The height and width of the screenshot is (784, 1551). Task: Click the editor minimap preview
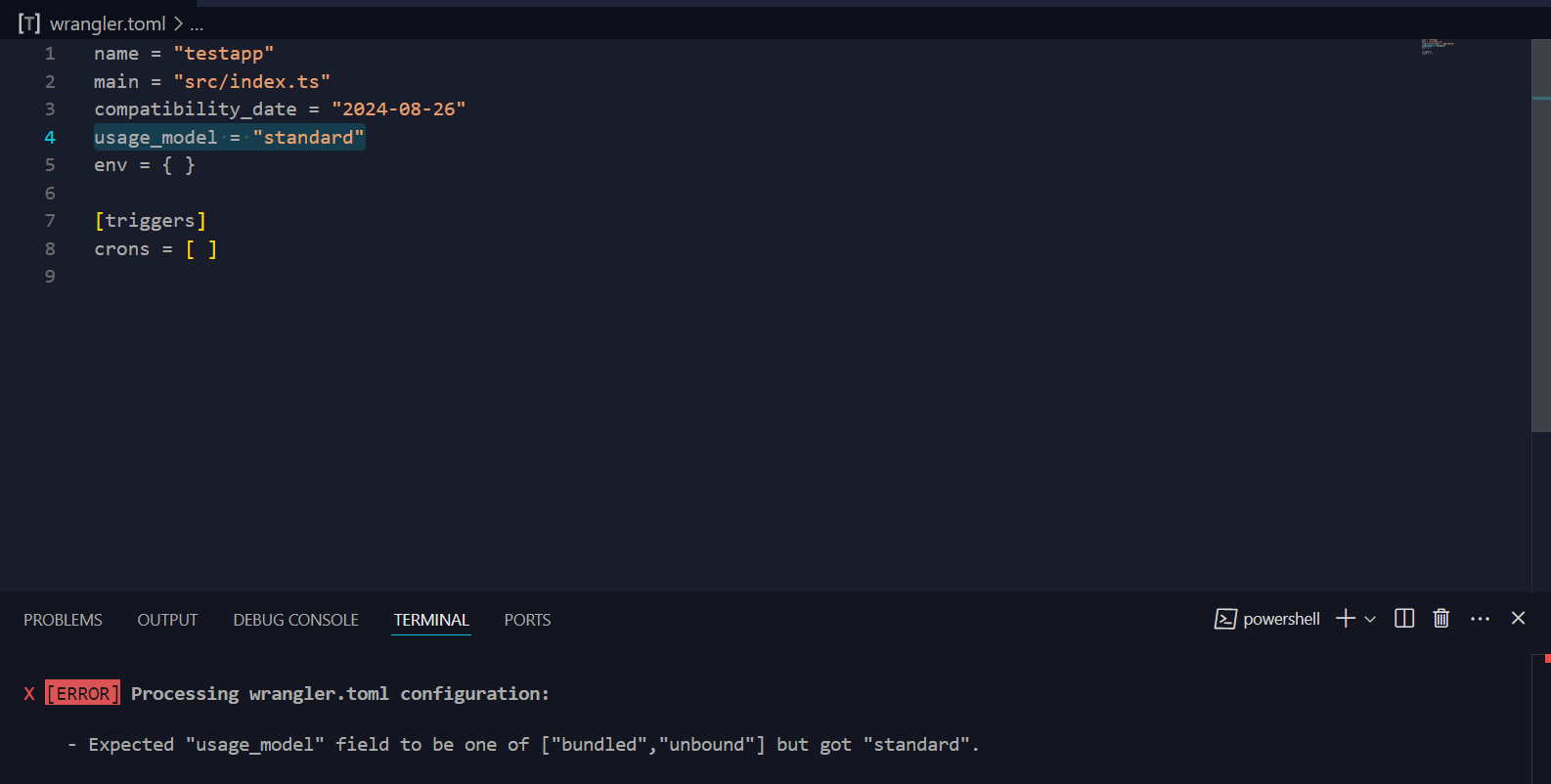click(1438, 46)
